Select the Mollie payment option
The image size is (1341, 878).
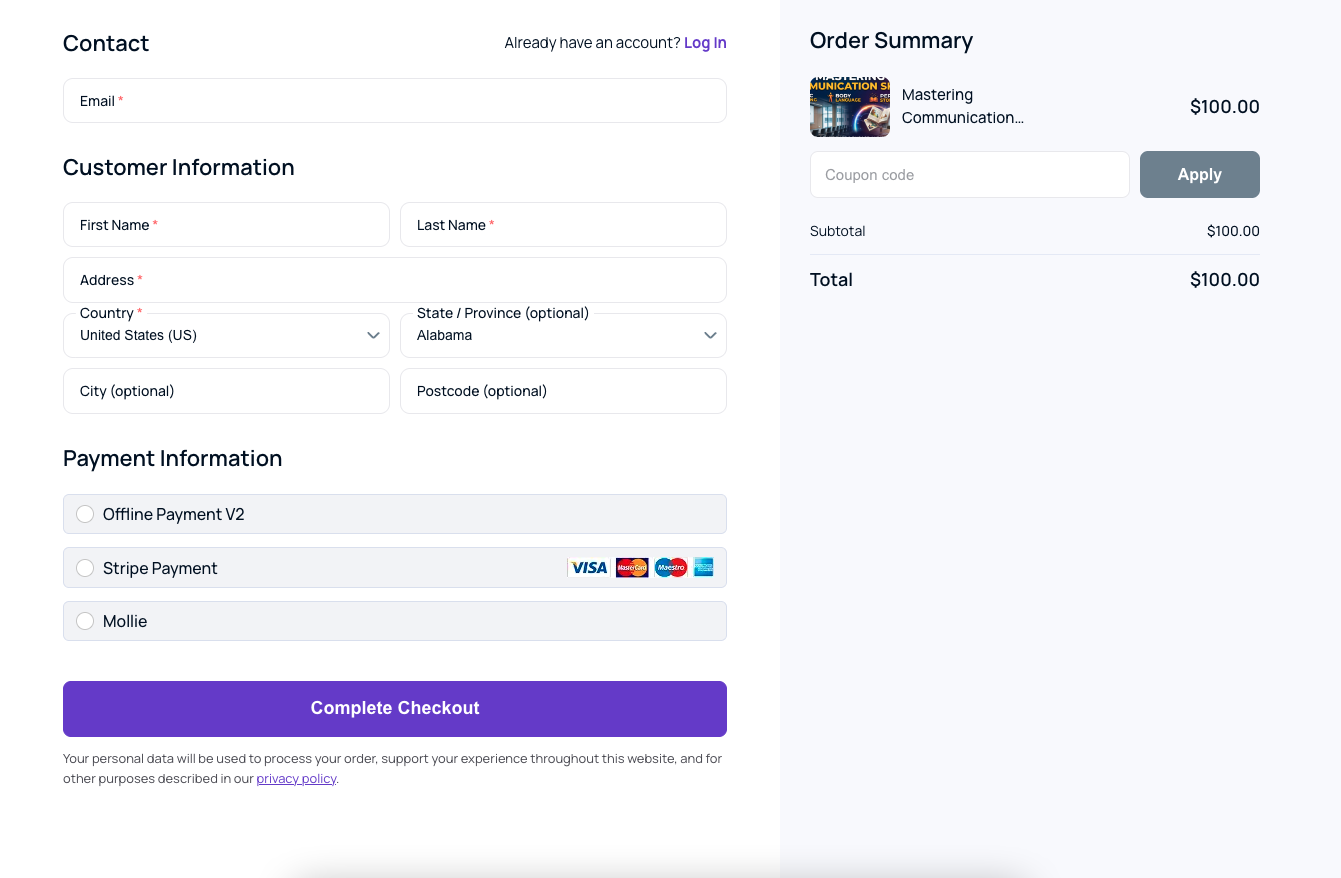(85, 621)
